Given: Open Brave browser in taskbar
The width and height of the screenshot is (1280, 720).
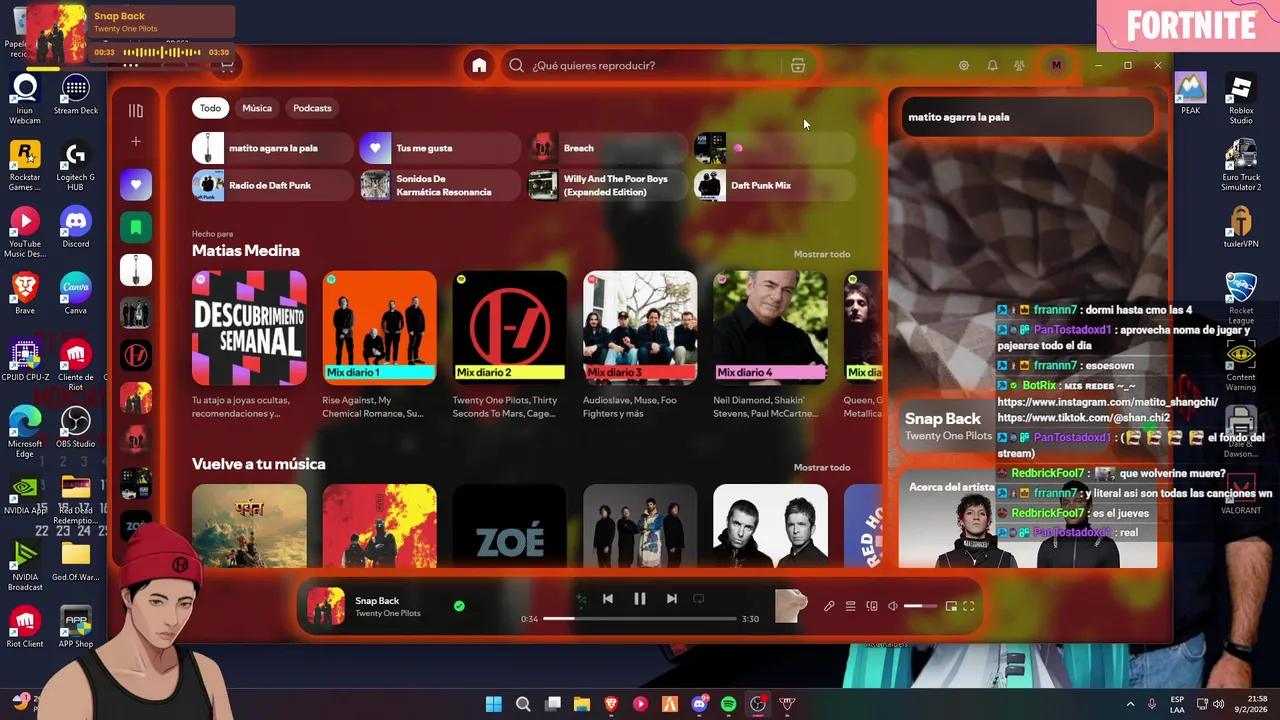Looking at the screenshot, I should pos(611,704).
